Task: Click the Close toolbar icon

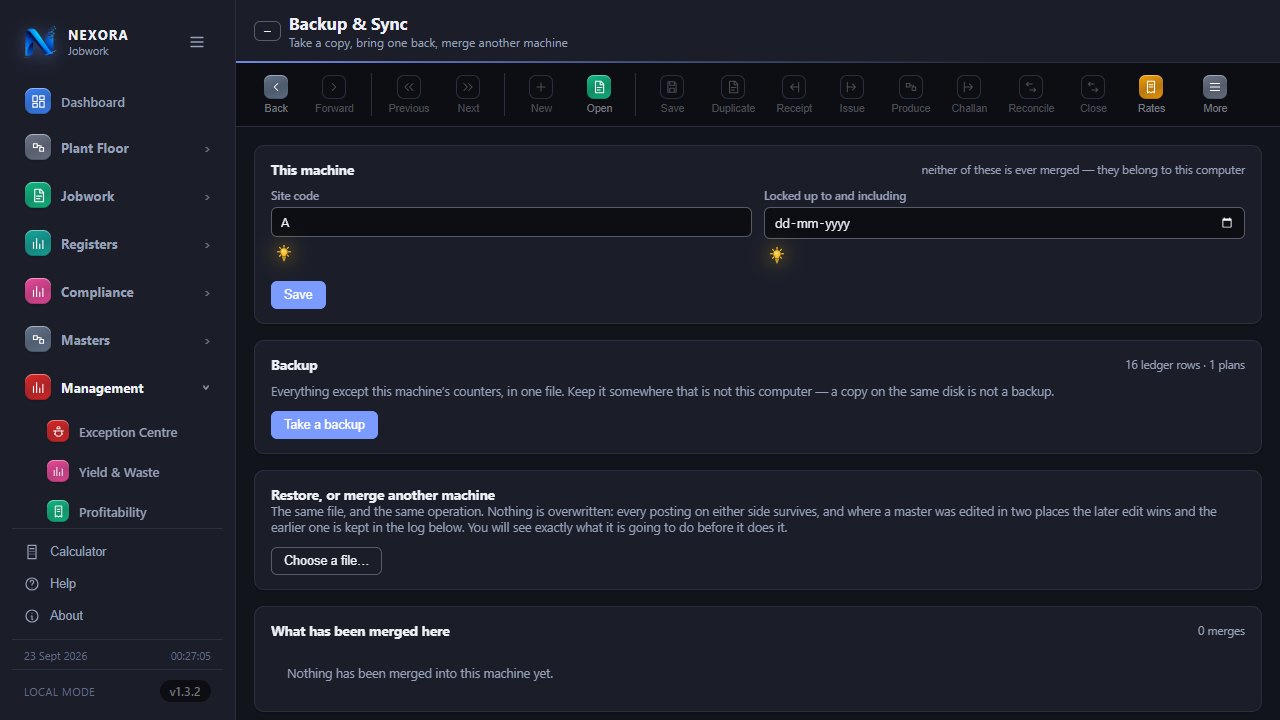Action: pyautogui.click(x=1093, y=87)
